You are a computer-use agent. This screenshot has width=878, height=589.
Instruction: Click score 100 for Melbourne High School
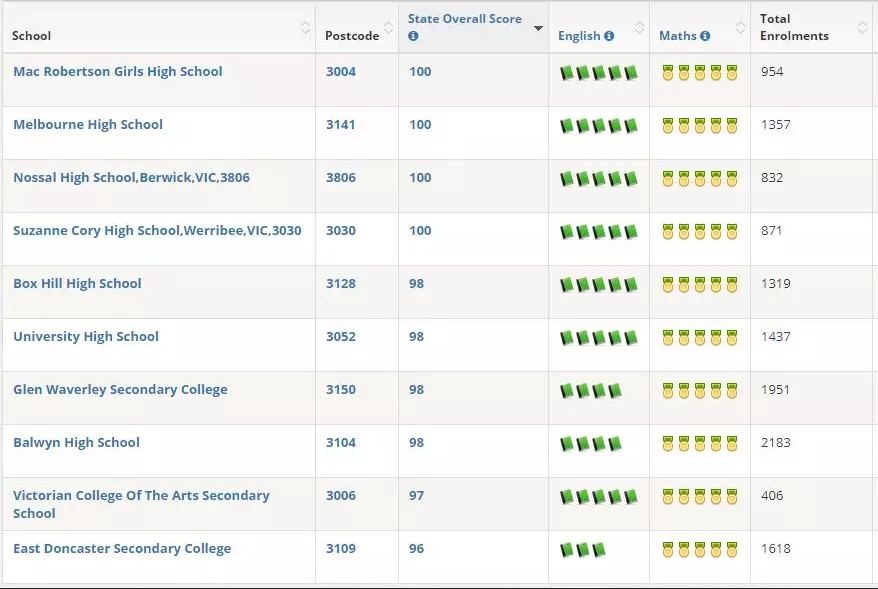click(420, 124)
